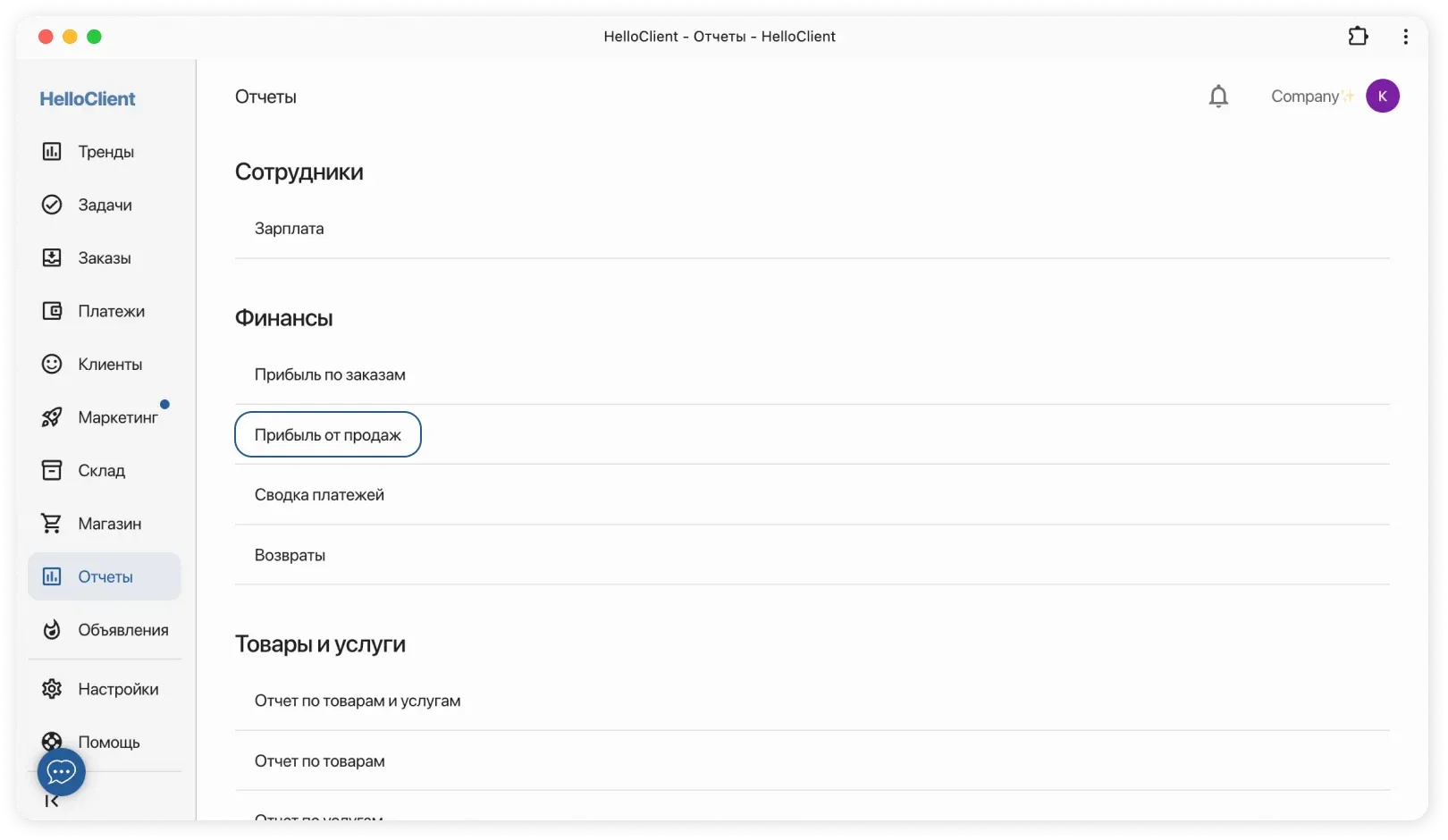Navigate to Клиенты section

coord(110,365)
